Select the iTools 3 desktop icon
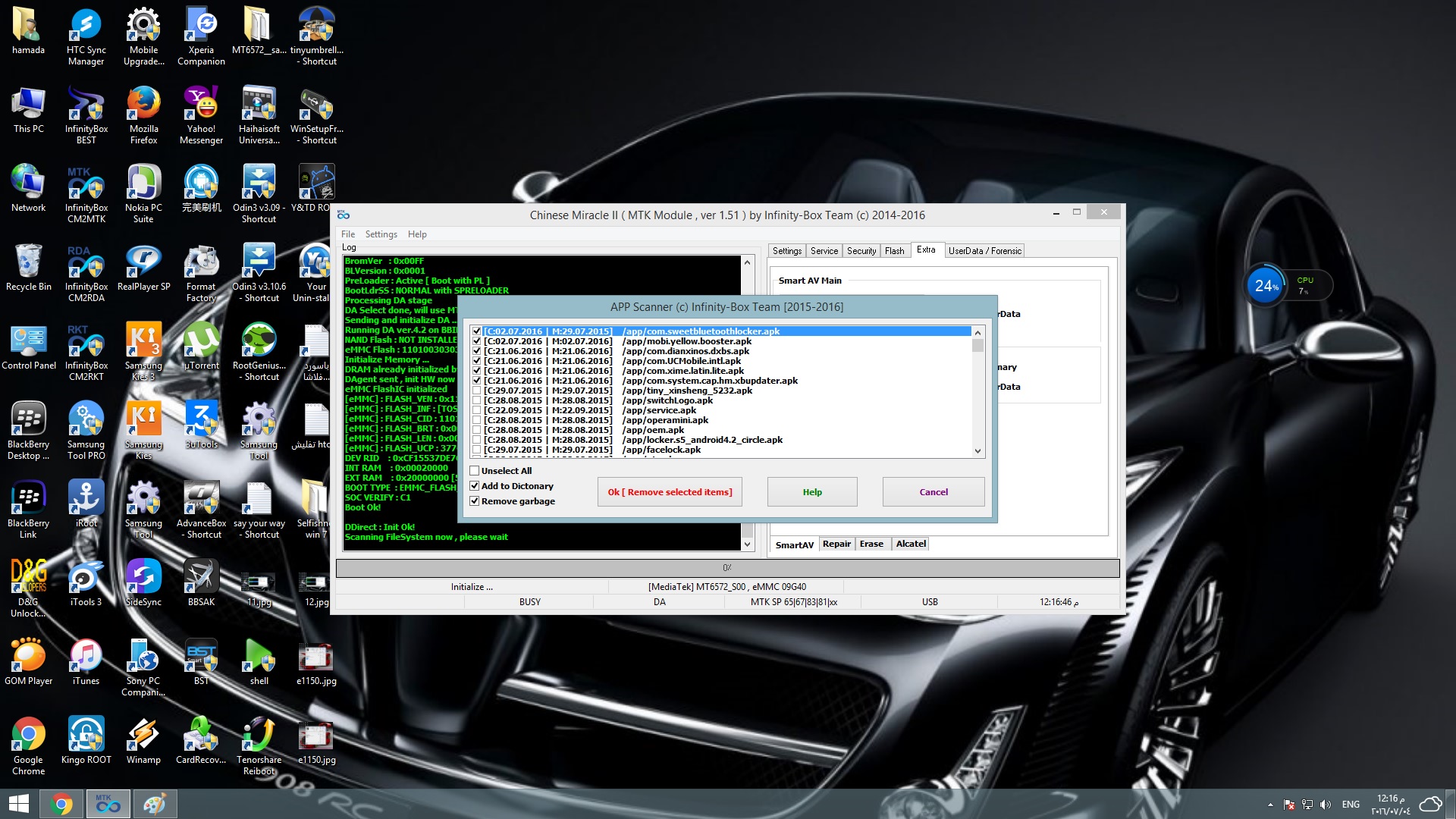The height and width of the screenshot is (819, 1456). (86, 582)
